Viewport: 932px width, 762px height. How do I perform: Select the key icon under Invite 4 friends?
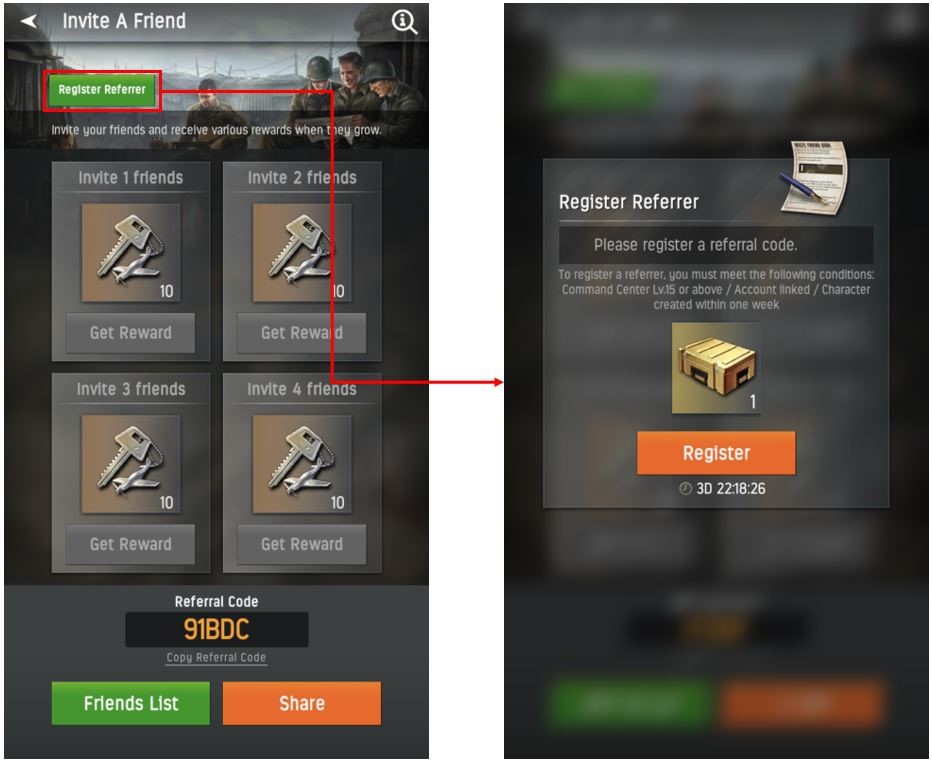[302, 464]
